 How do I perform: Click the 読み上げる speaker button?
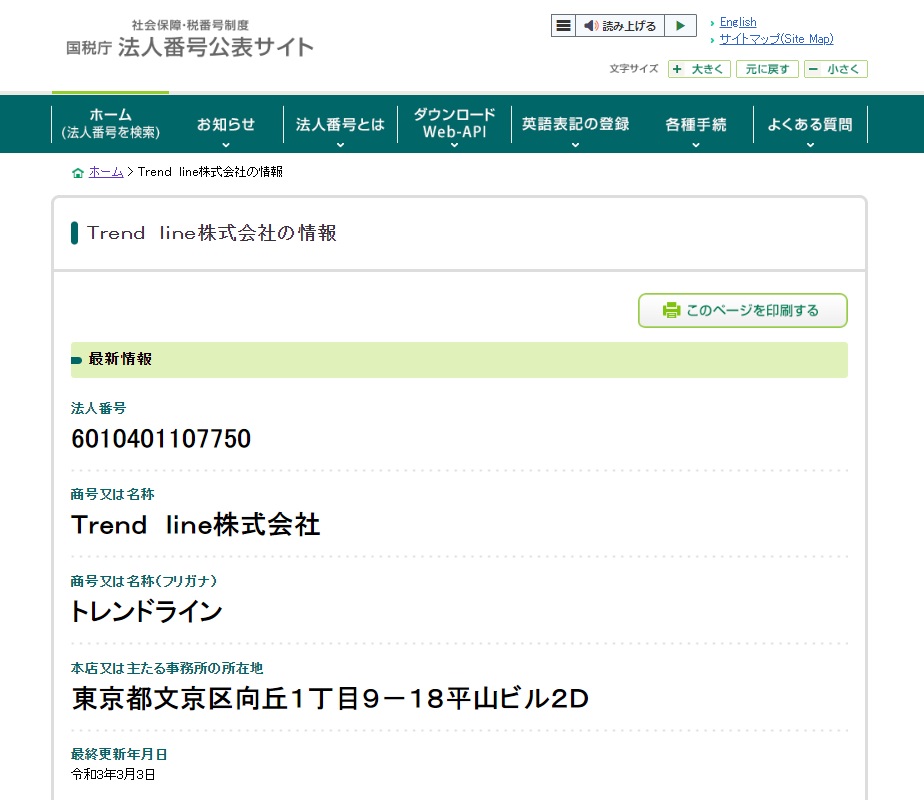tap(620, 25)
